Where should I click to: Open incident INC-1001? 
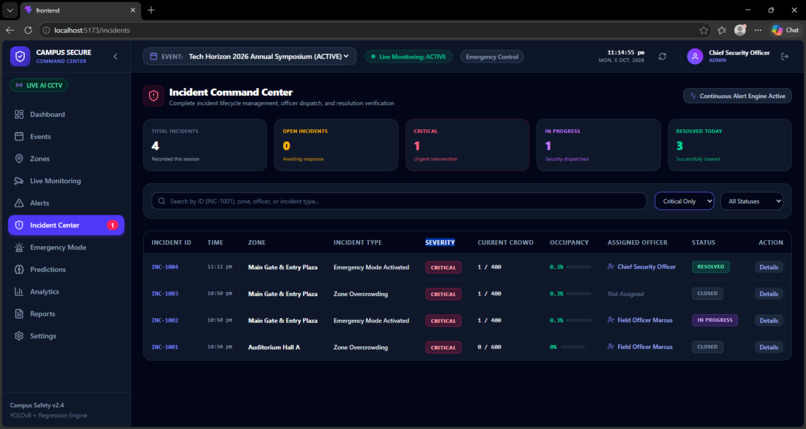165,347
